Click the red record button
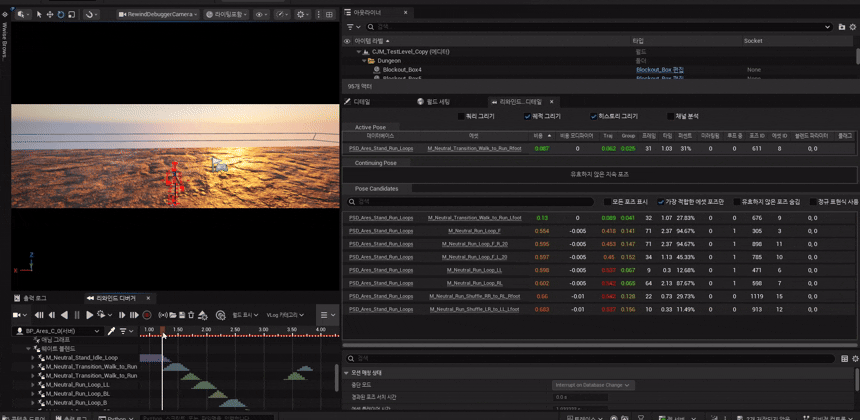 [147, 315]
